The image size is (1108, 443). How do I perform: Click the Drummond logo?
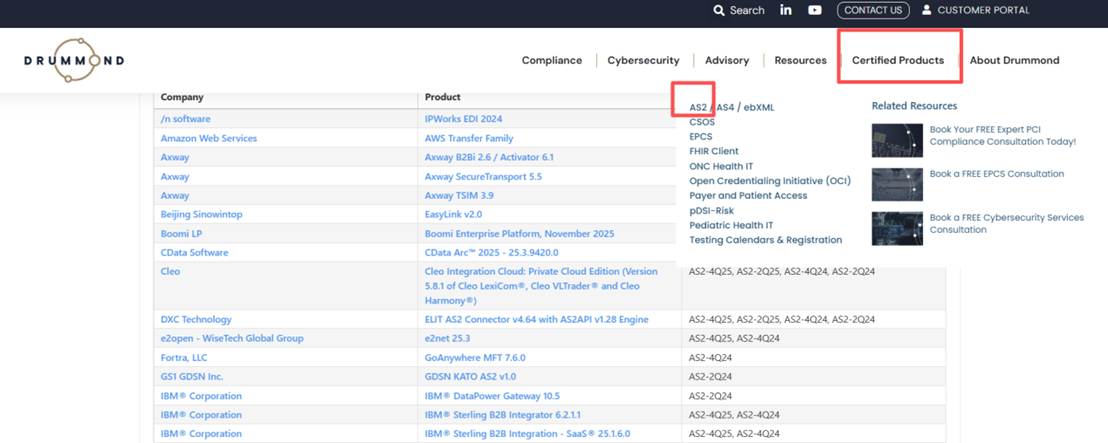(x=74, y=60)
